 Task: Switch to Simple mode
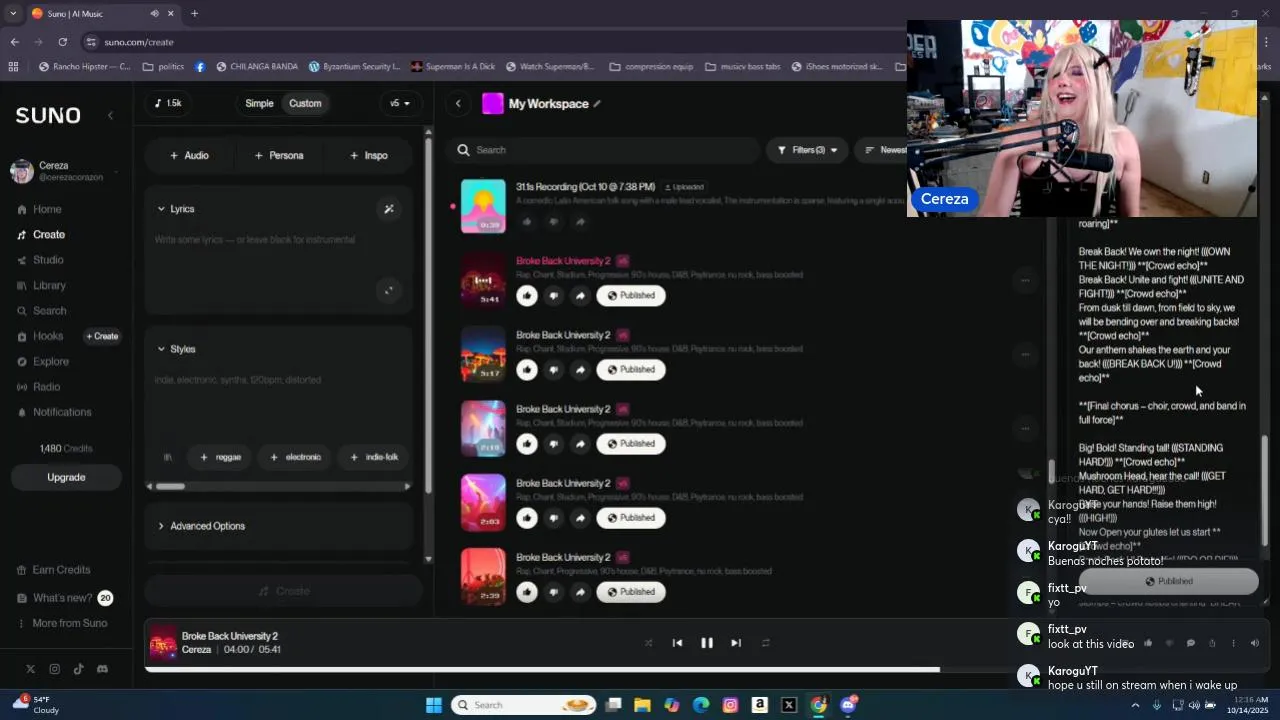pos(259,103)
